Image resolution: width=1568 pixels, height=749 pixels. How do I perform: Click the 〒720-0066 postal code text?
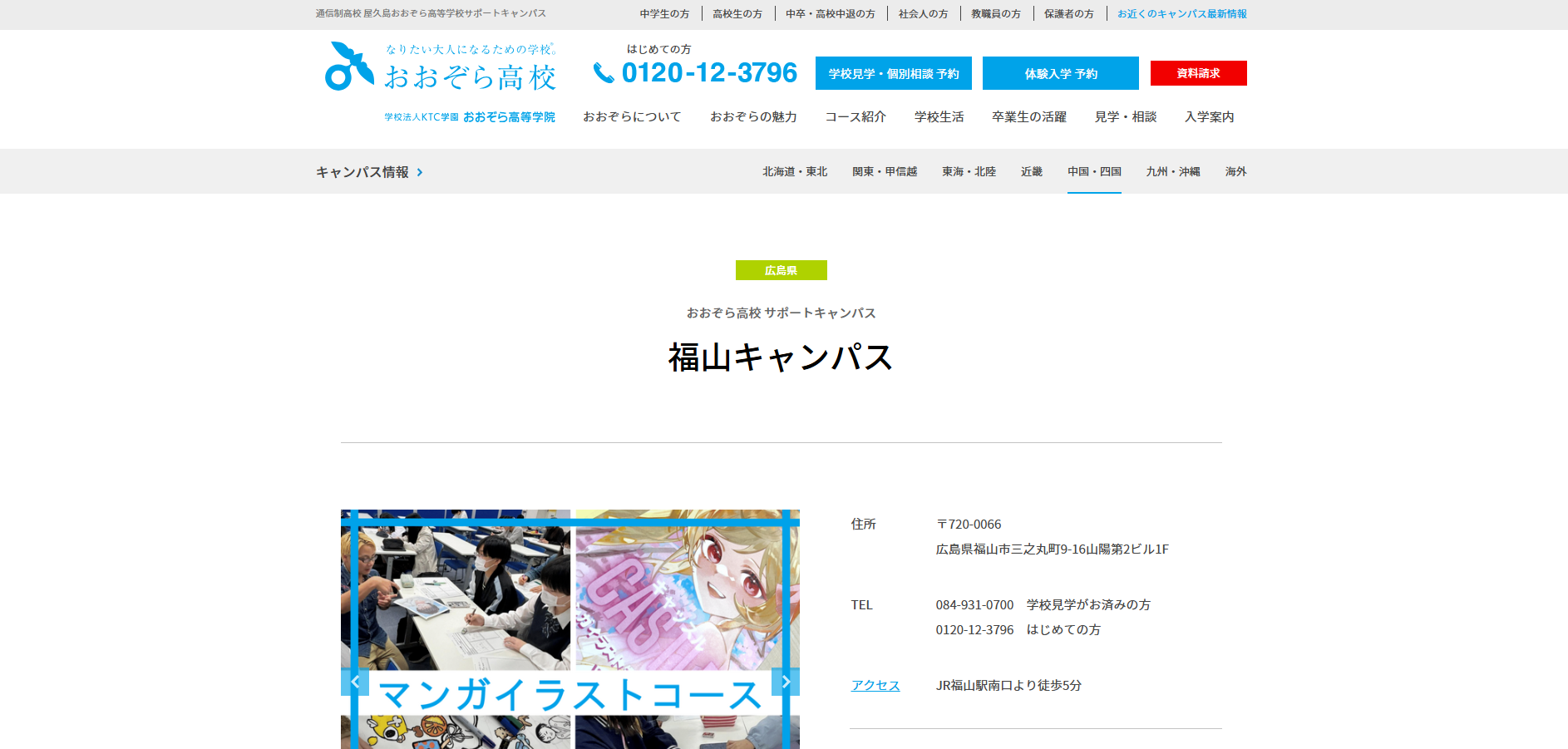[x=969, y=525]
